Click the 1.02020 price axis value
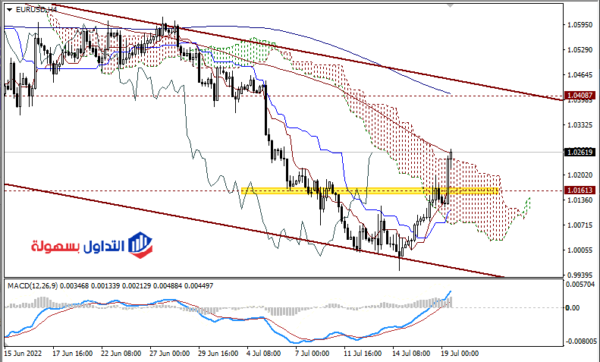The width and height of the screenshot is (600, 362). pos(580,175)
